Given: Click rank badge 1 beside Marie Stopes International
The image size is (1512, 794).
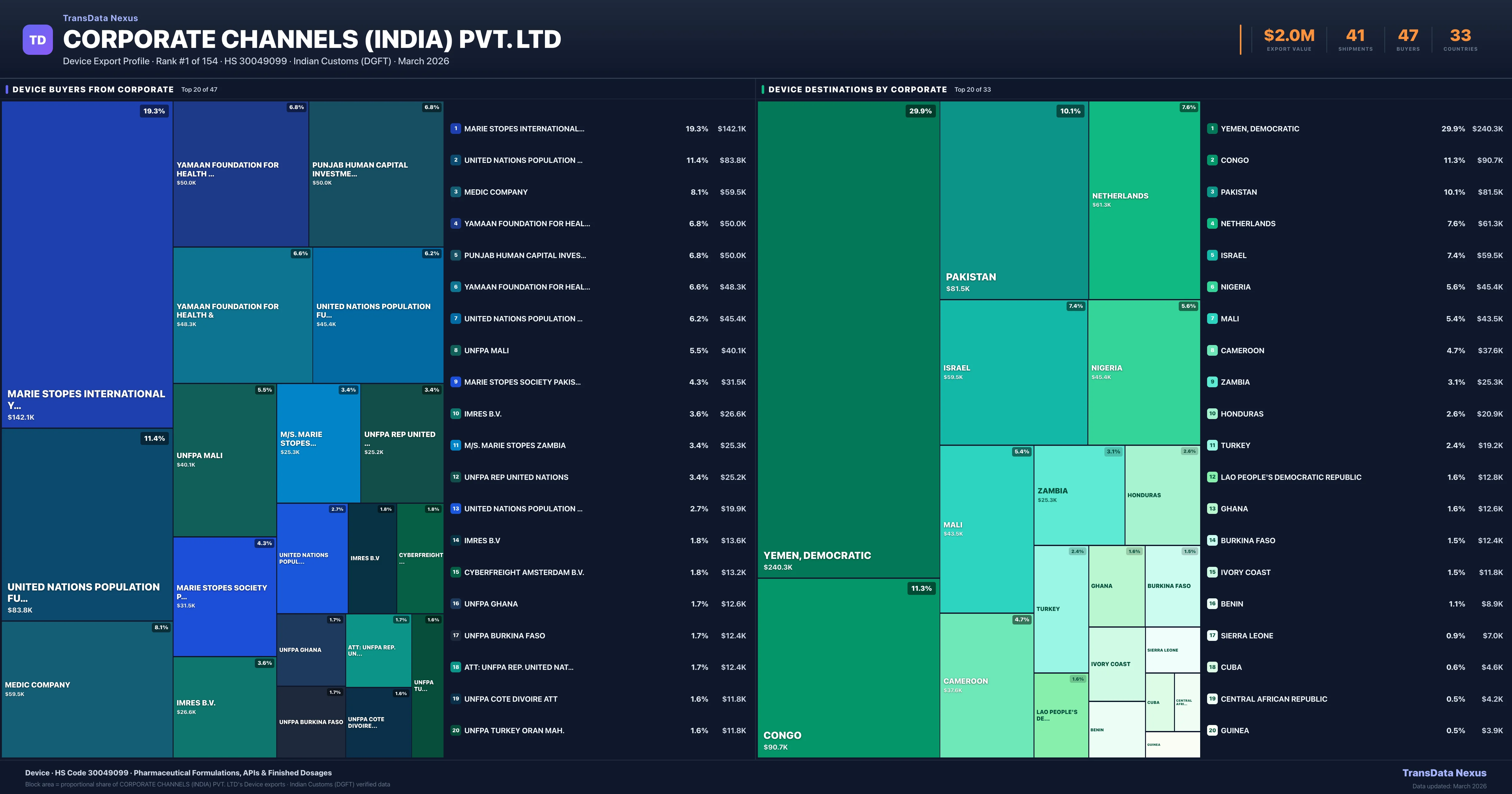Looking at the screenshot, I should pos(455,129).
